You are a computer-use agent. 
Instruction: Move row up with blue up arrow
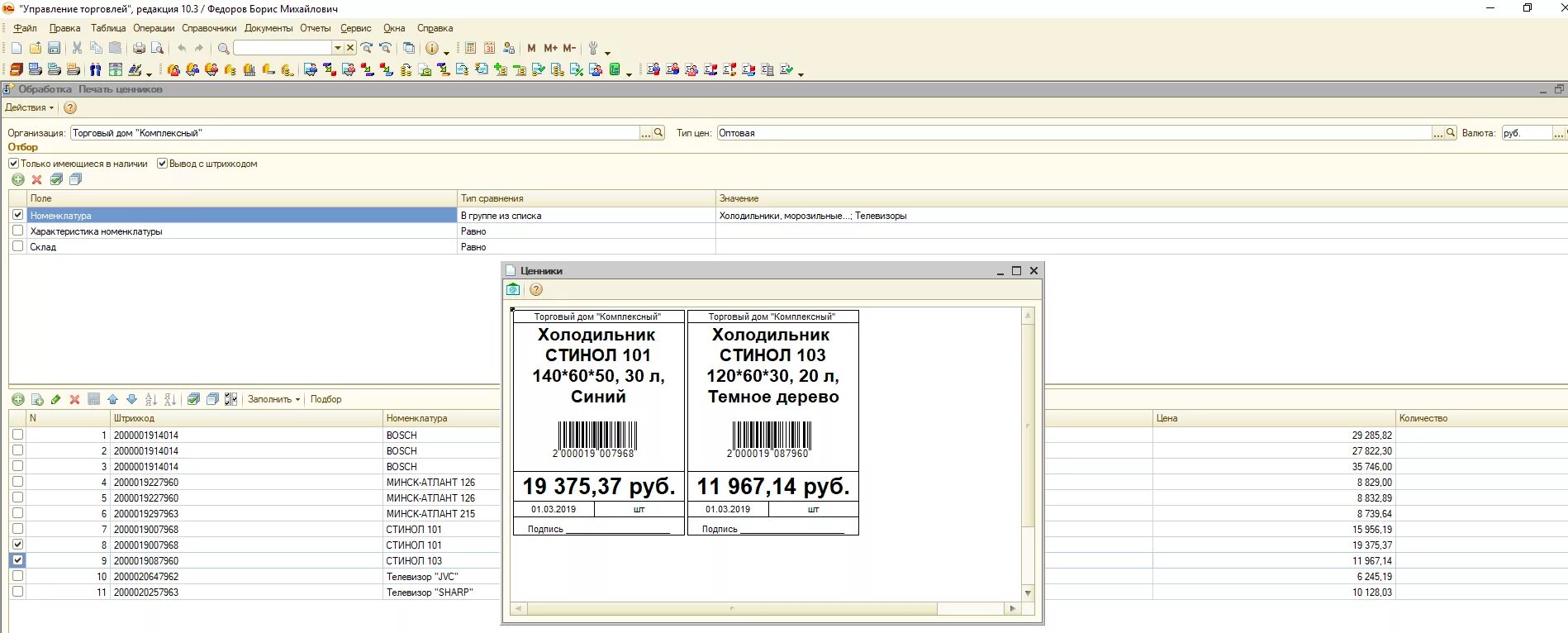pyautogui.click(x=113, y=399)
